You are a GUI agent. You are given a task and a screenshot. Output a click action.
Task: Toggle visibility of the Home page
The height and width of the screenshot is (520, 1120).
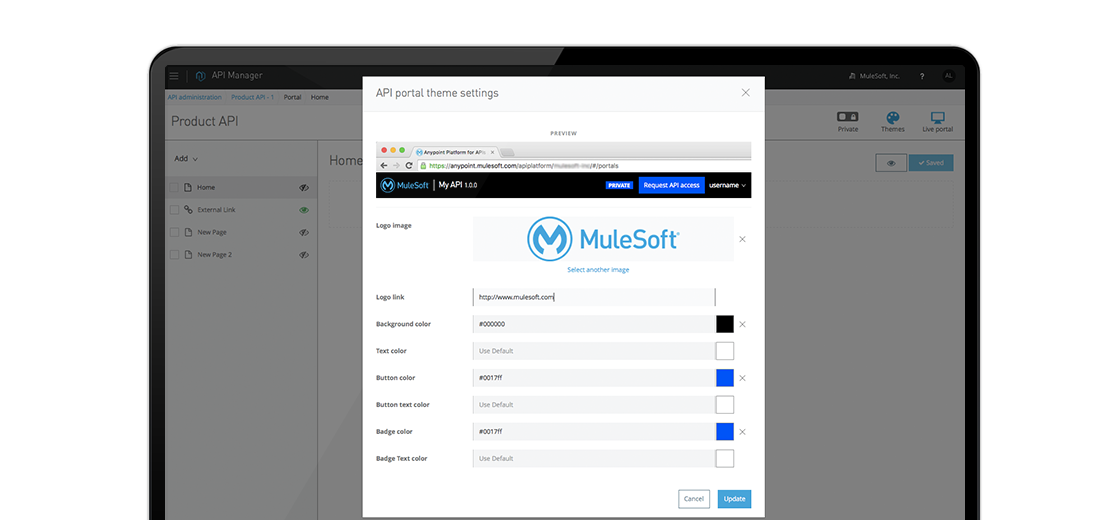point(303,188)
